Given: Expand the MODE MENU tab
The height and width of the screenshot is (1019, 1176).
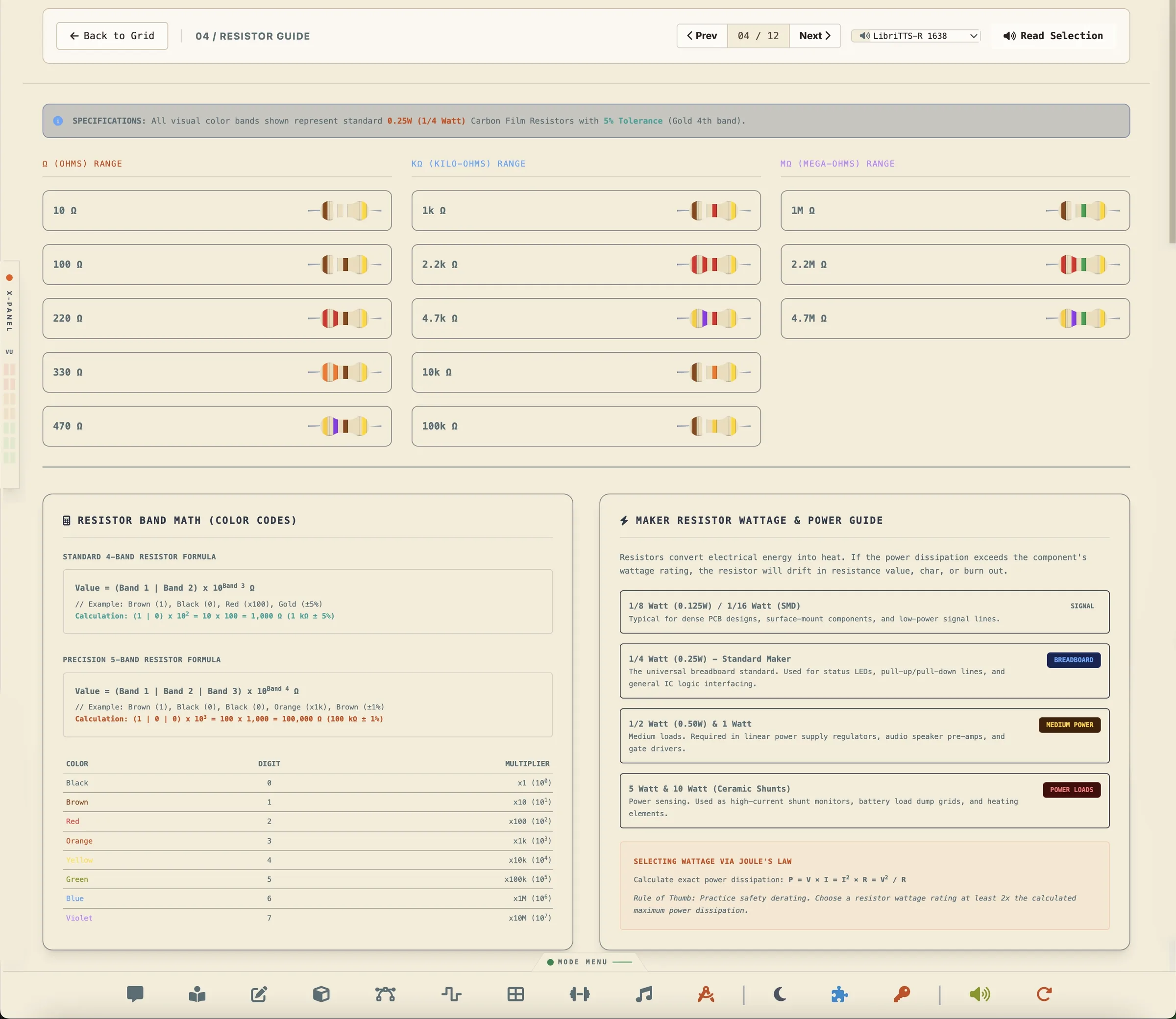Looking at the screenshot, I should point(588,962).
